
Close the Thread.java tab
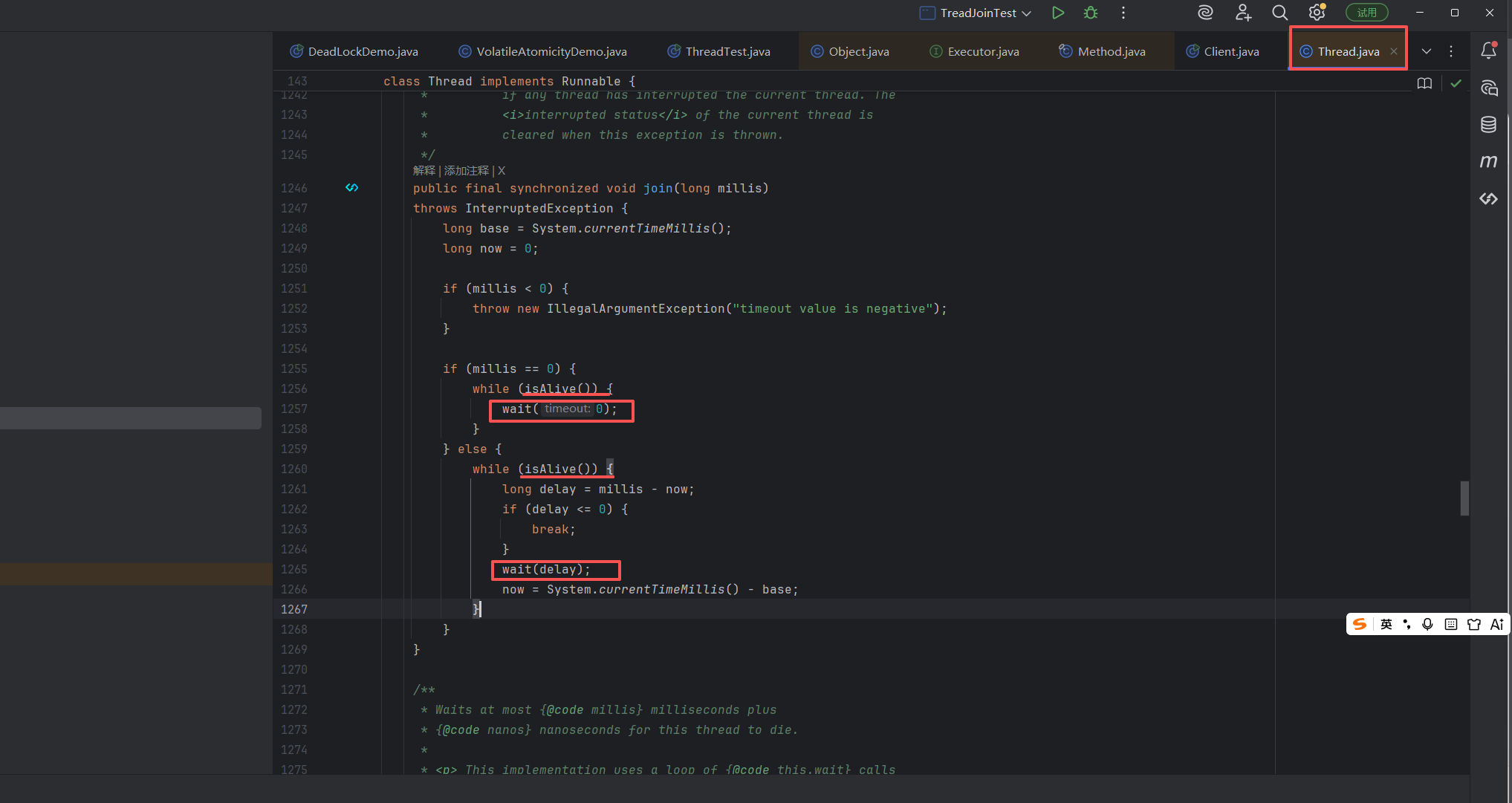pyautogui.click(x=1394, y=51)
